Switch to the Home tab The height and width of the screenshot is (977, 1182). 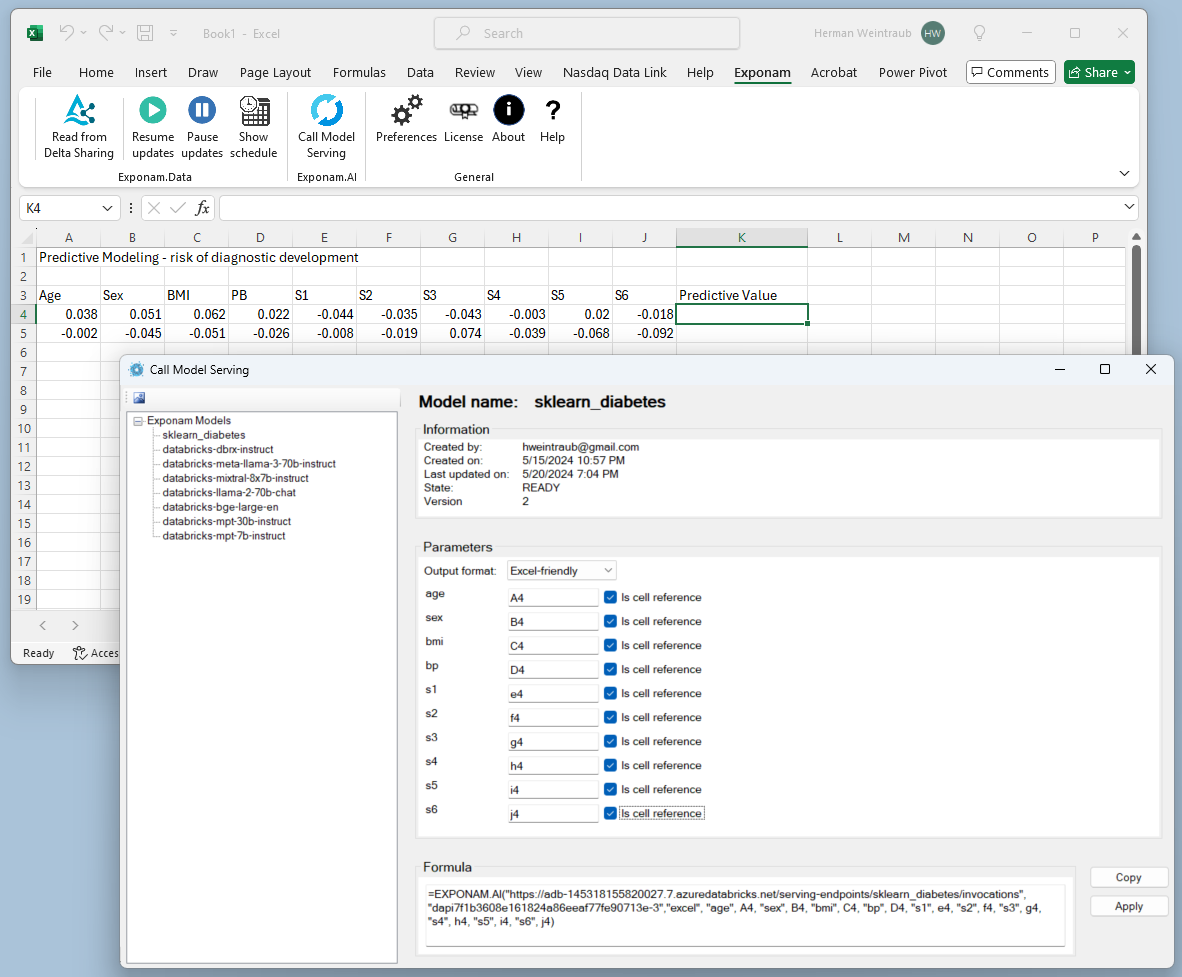tap(96, 72)
